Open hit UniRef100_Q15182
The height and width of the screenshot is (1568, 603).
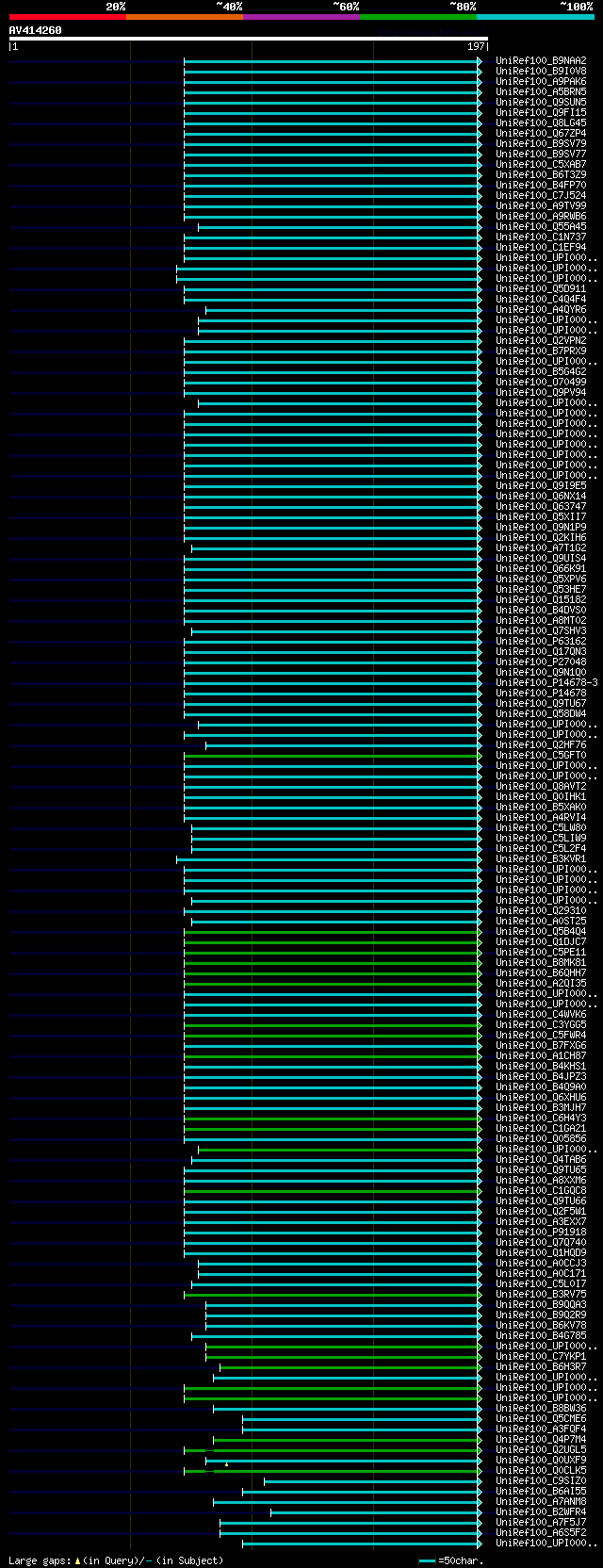(x=541, y=599)
